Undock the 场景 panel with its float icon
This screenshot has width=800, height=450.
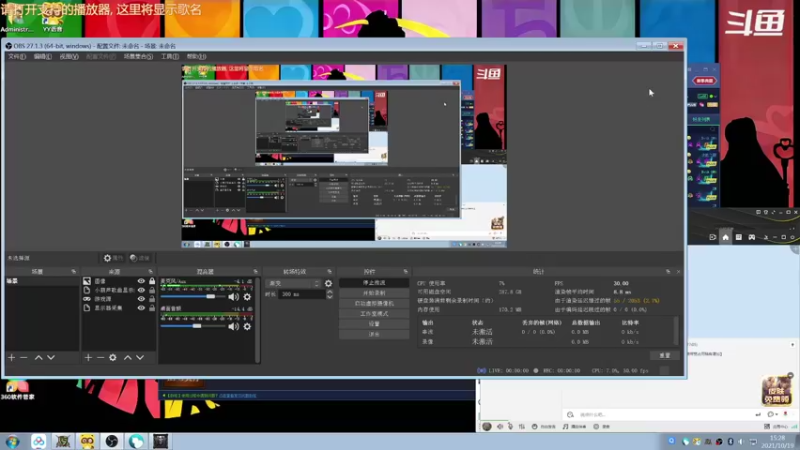73,271
